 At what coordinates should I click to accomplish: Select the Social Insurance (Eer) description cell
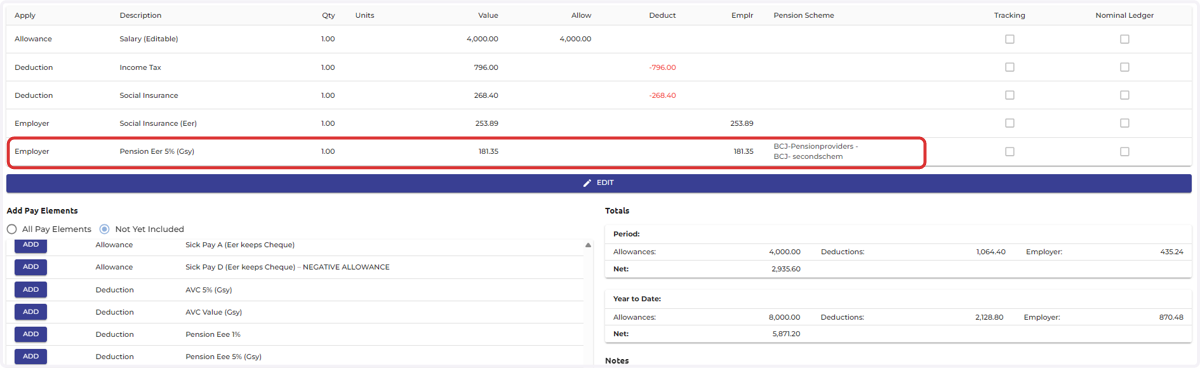(x=158, y=123)
